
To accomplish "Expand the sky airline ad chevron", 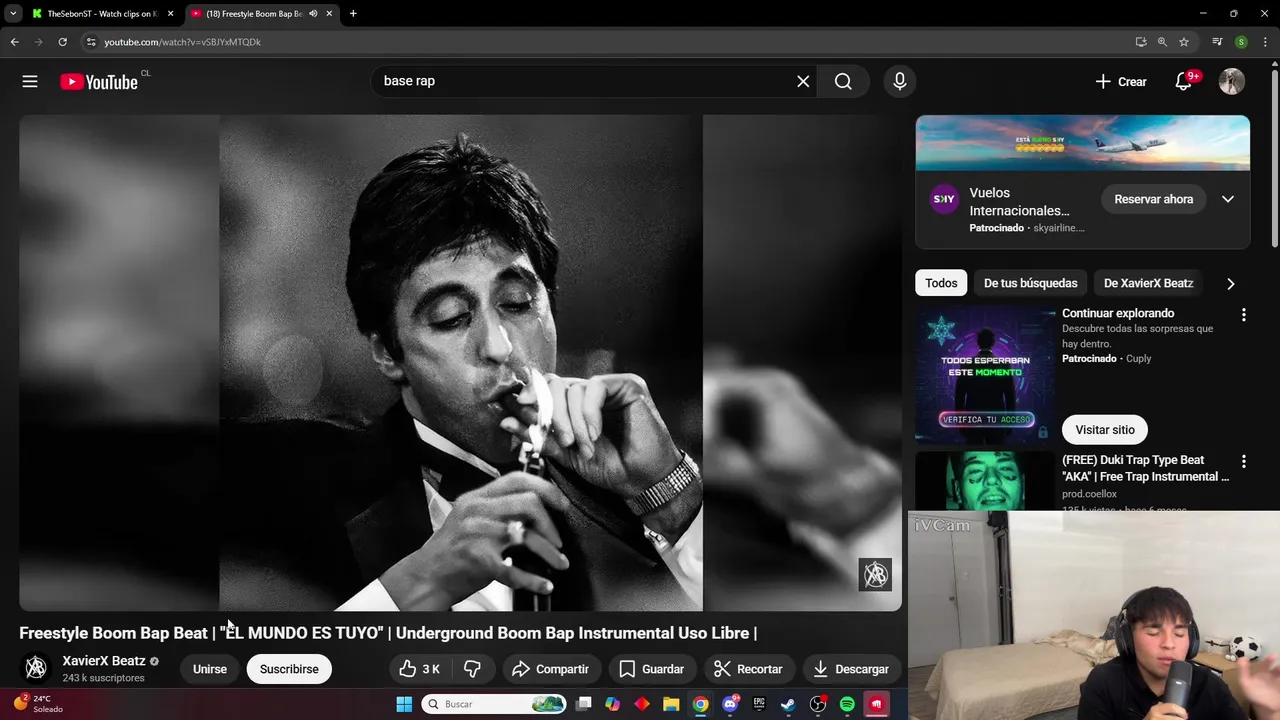I will tap(1228, 199).
